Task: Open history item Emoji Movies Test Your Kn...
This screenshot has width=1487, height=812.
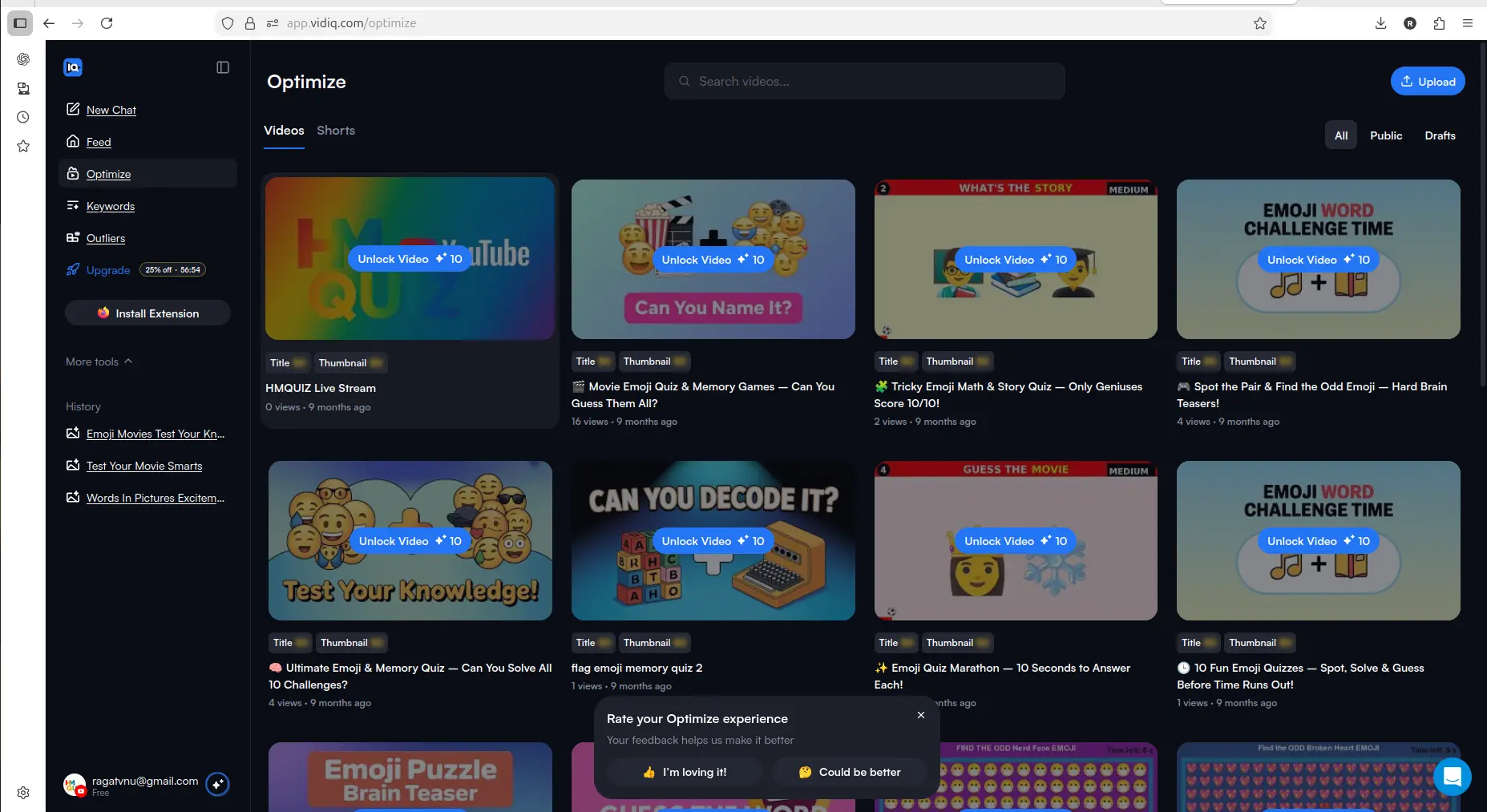Action: click(x=155, y=434)
